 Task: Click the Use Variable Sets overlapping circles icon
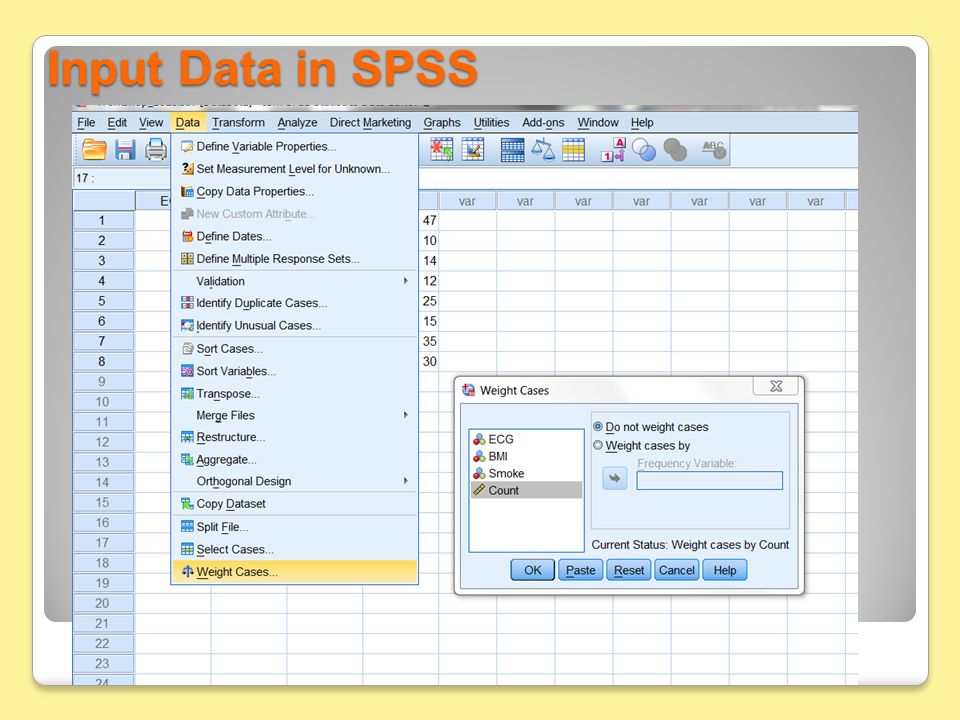click(643, 149)
